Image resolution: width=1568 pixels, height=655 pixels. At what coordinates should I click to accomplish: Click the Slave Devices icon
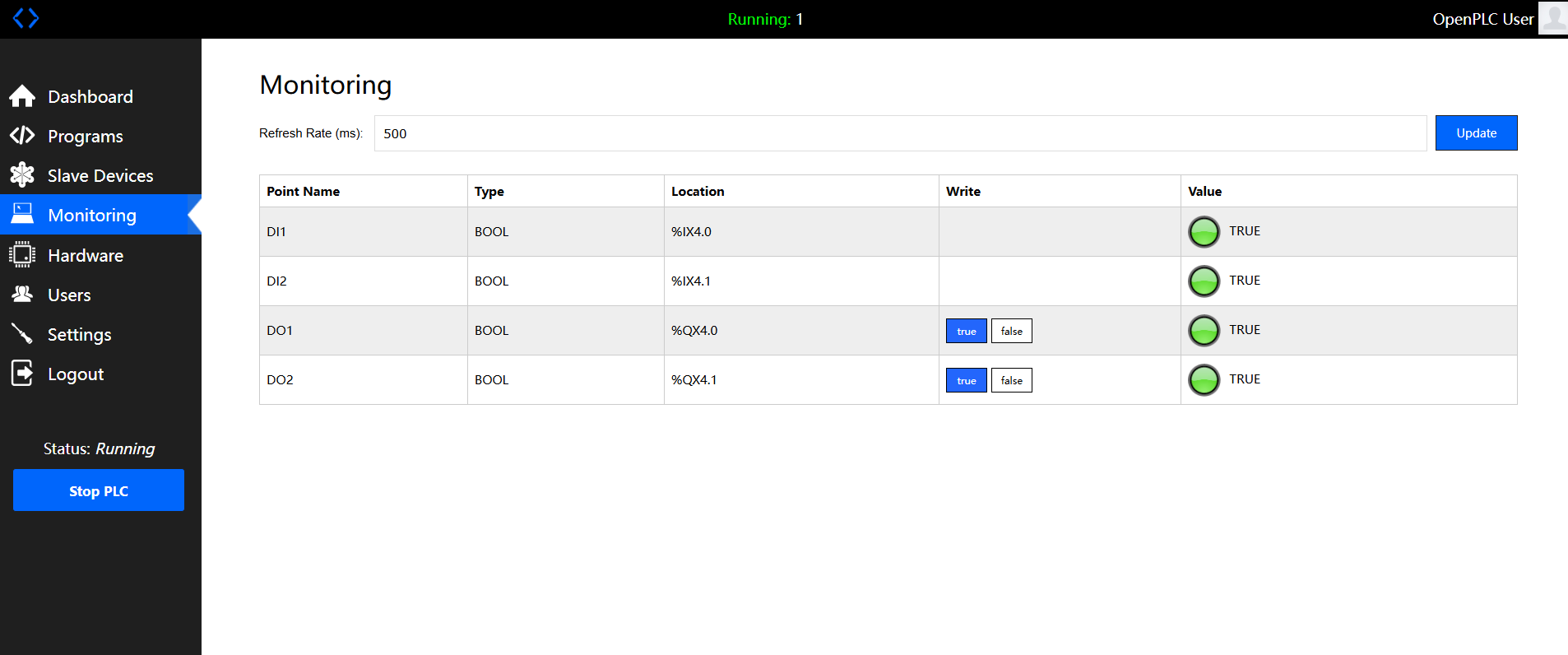22,174
